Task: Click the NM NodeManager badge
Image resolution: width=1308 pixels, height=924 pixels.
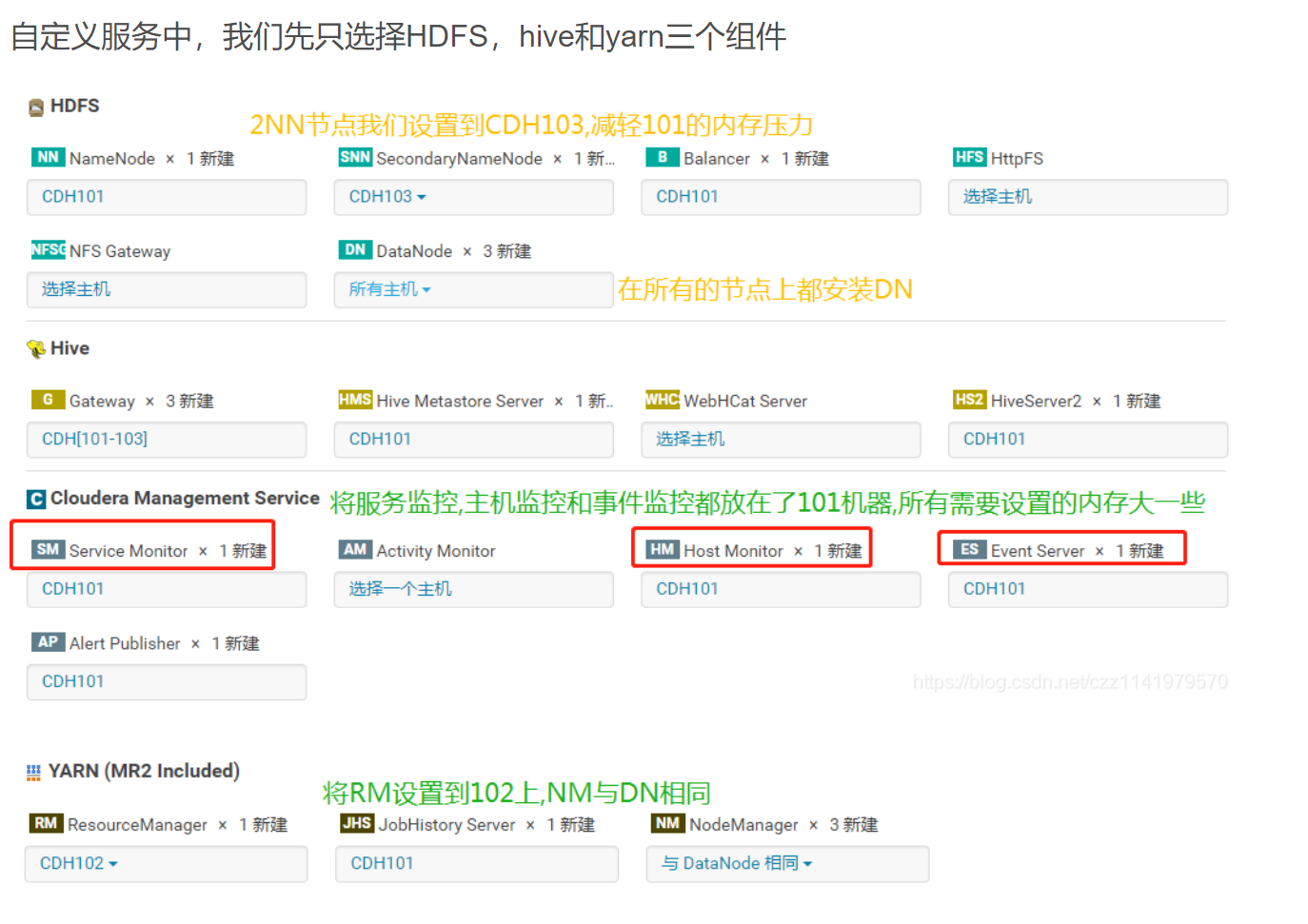Action: tap(667, 823)
